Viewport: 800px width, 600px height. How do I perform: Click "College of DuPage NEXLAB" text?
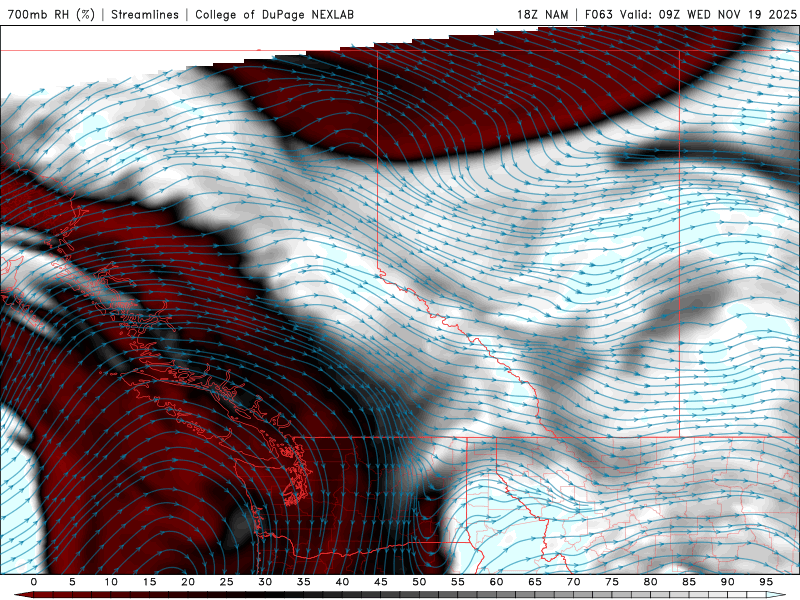274,14
